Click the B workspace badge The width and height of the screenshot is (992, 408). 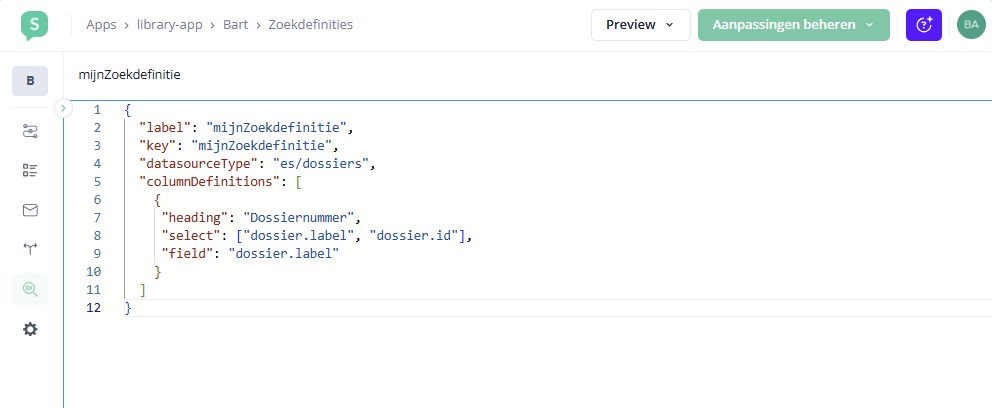coord(30,81)
